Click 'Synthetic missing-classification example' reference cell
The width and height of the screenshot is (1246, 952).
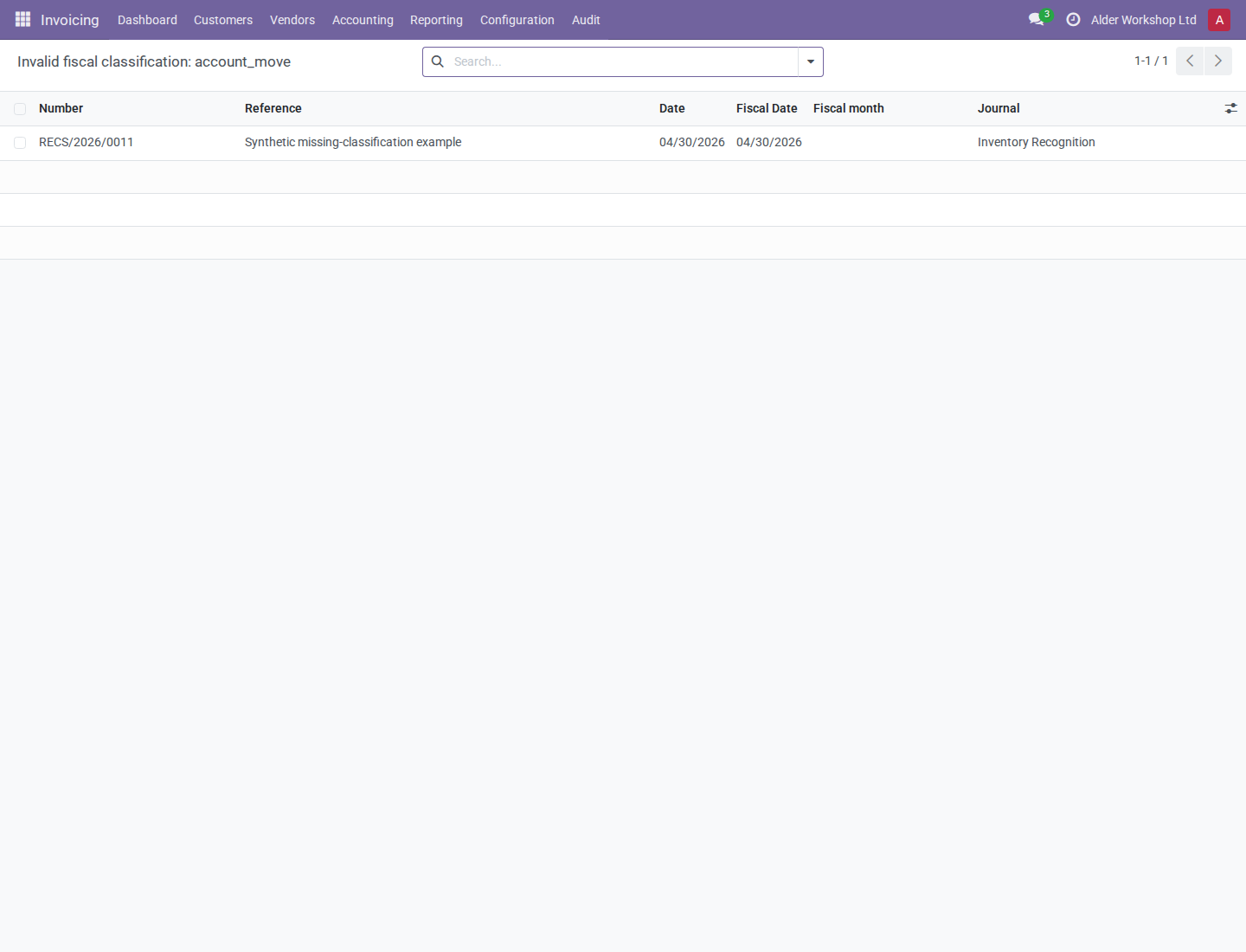tap(353, 142)
